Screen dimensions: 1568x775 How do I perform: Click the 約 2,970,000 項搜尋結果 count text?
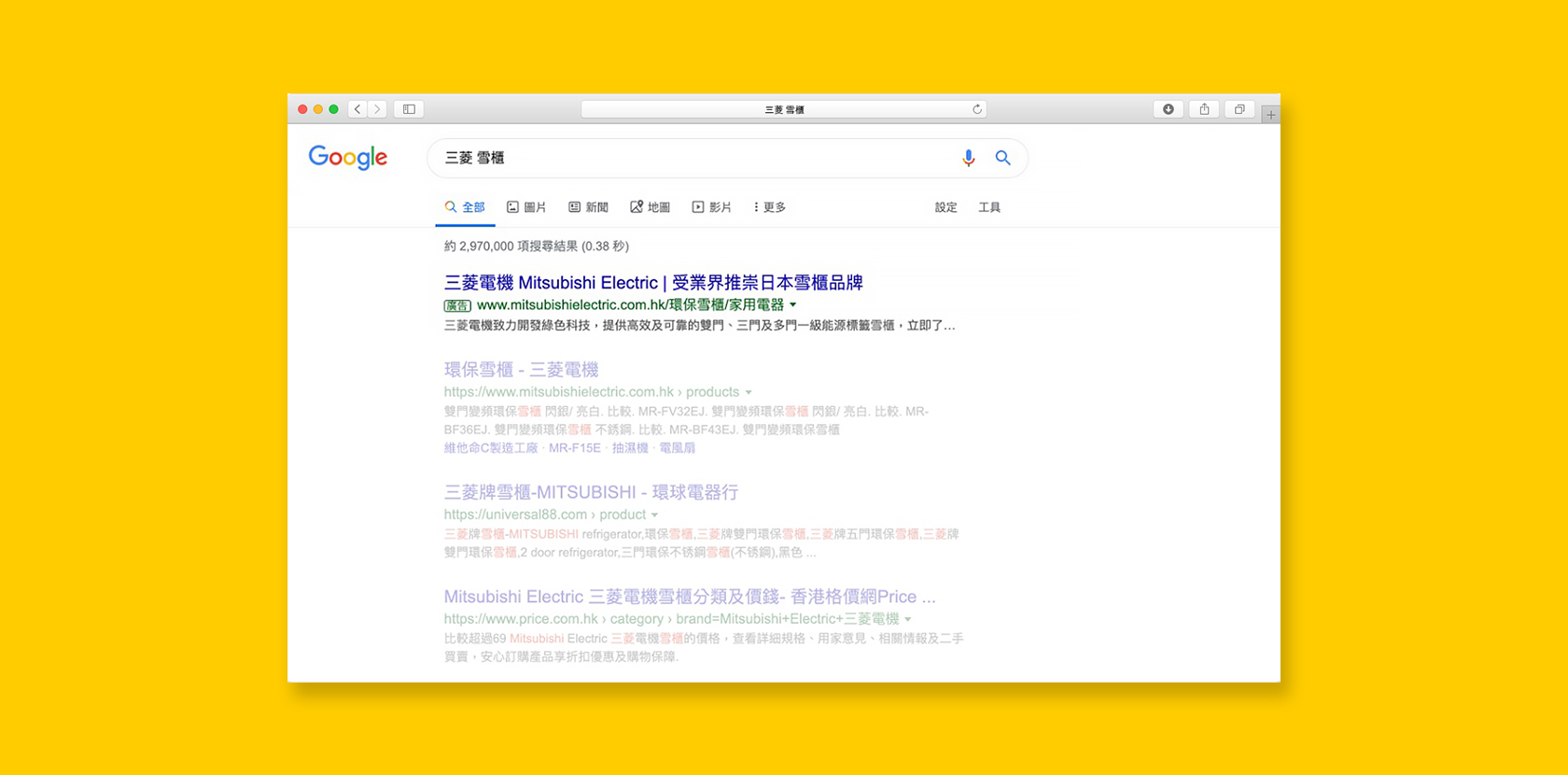tap(537, 247)
